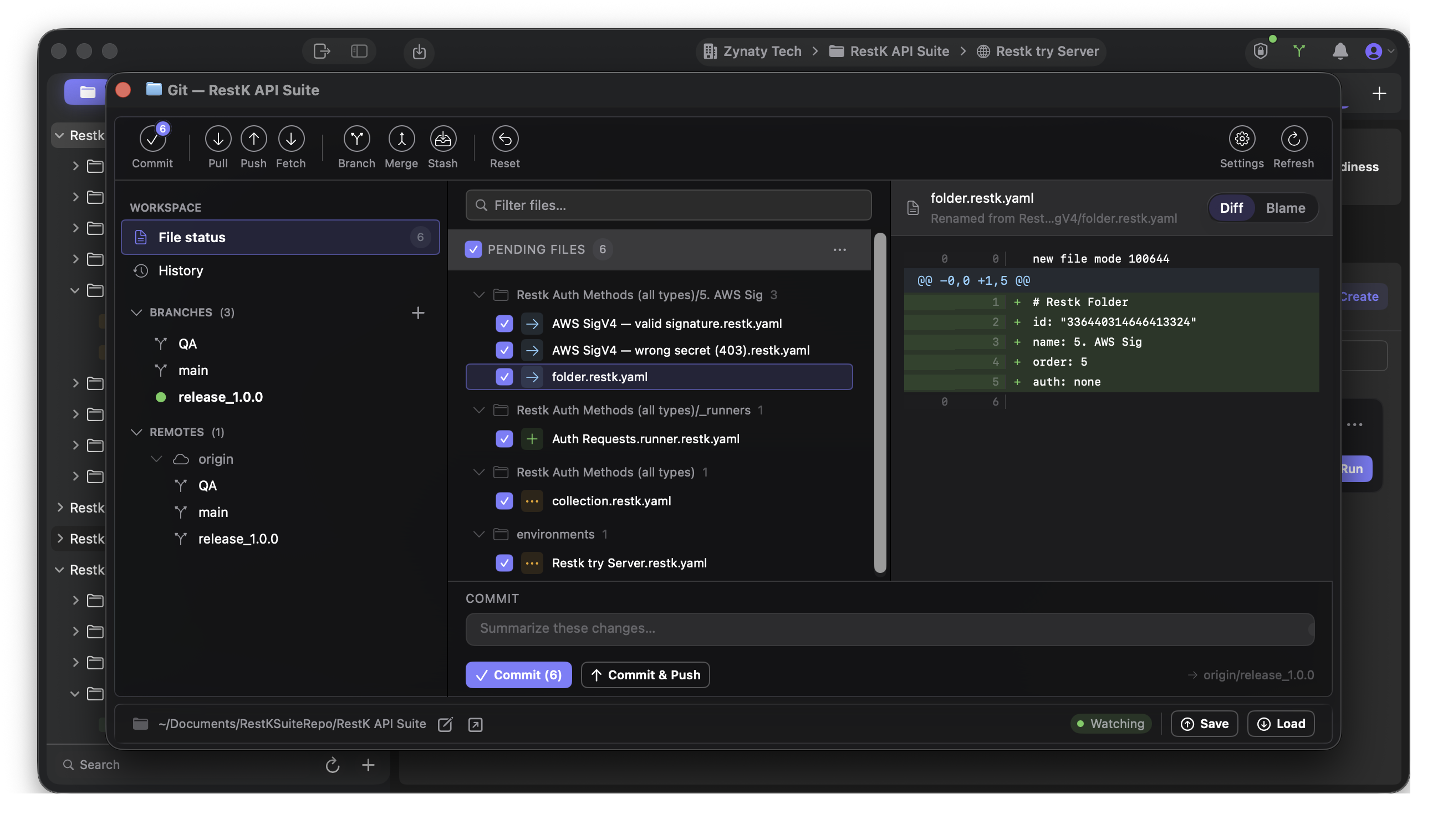Focus the Filter files search field

click(x=668, y=205)
